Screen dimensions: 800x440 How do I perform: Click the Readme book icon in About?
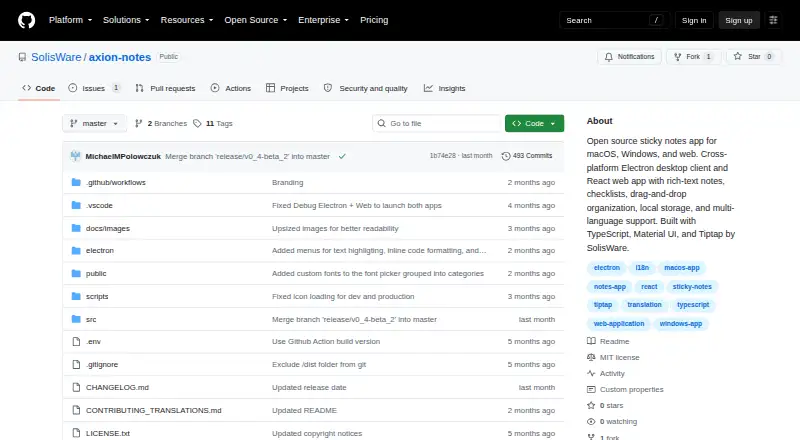591,341
